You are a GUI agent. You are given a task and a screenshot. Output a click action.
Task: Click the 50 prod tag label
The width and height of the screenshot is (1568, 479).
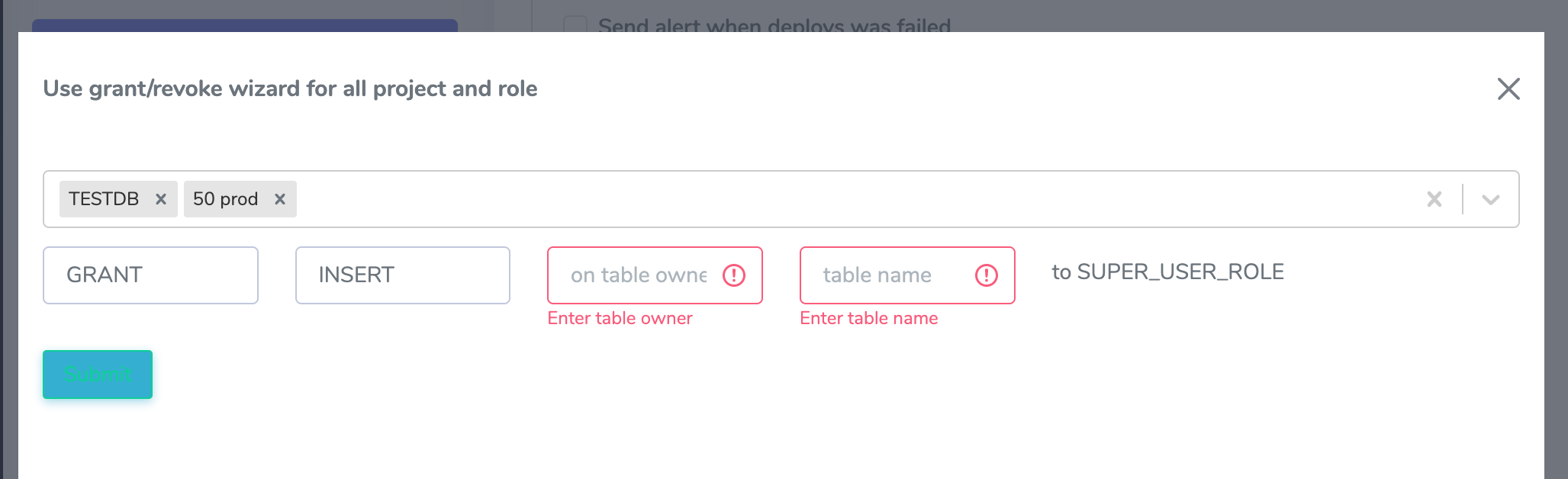point(225,199)
